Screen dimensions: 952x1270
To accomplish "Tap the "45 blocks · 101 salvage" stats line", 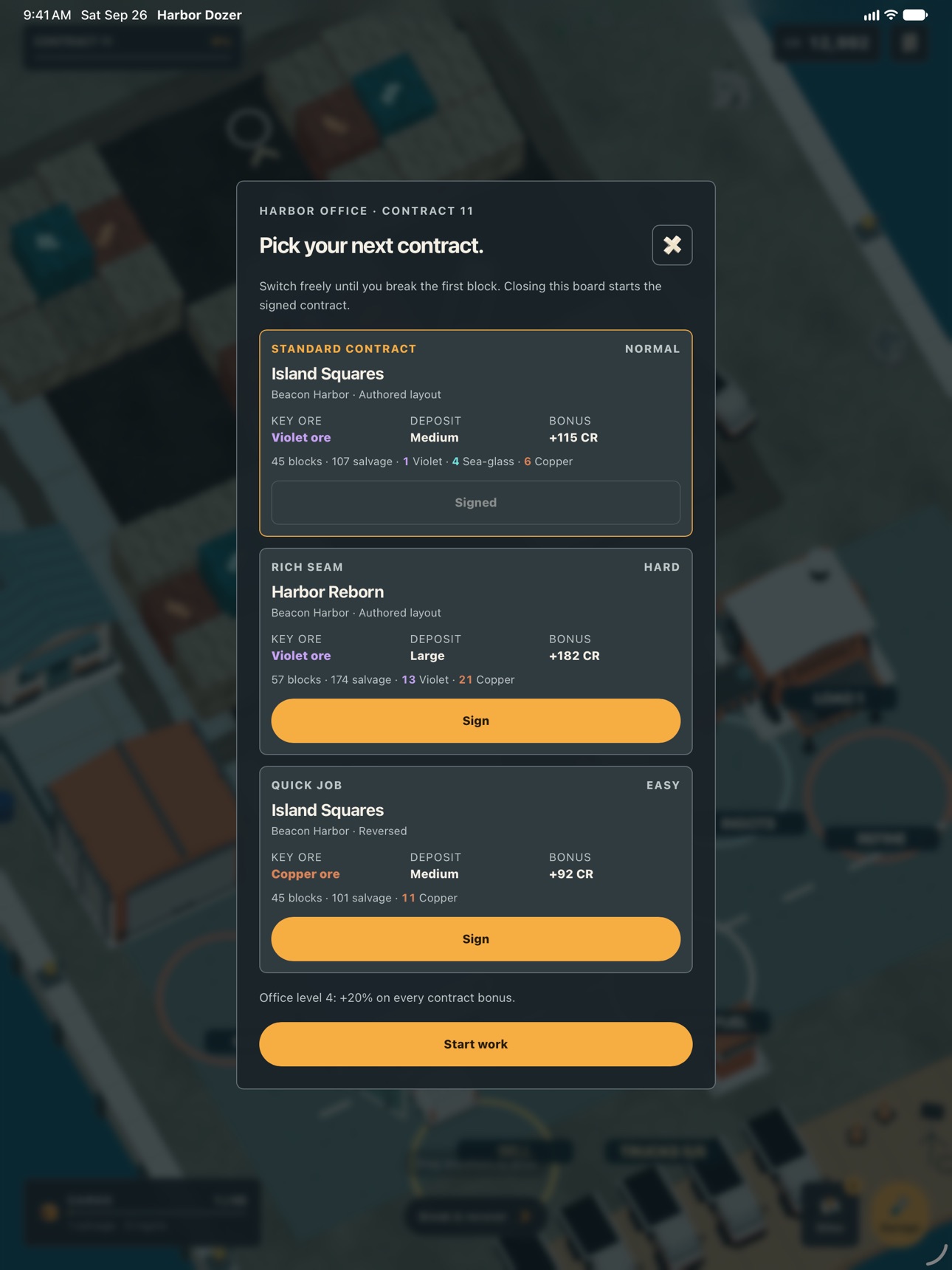I will click(365, 898).
